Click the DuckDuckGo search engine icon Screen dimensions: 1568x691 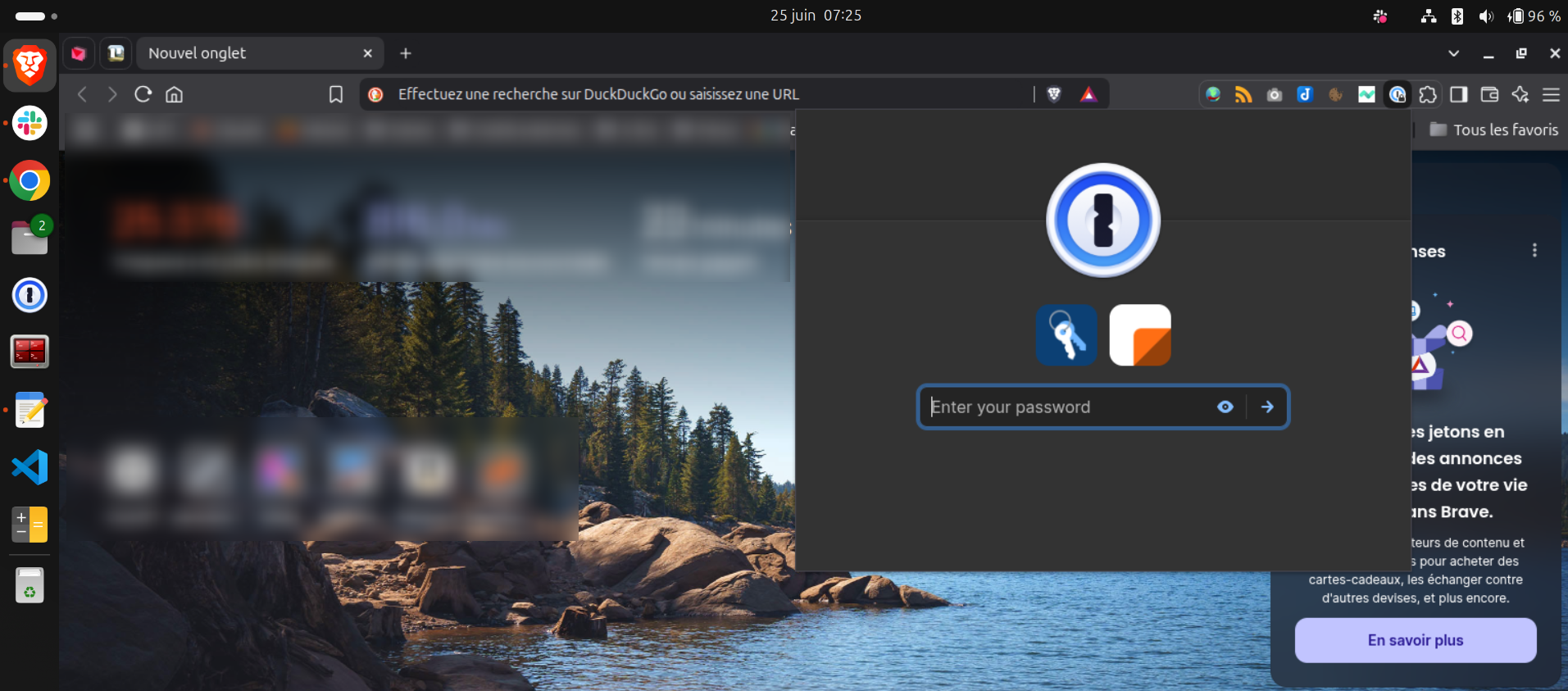(x=376, y=94)
